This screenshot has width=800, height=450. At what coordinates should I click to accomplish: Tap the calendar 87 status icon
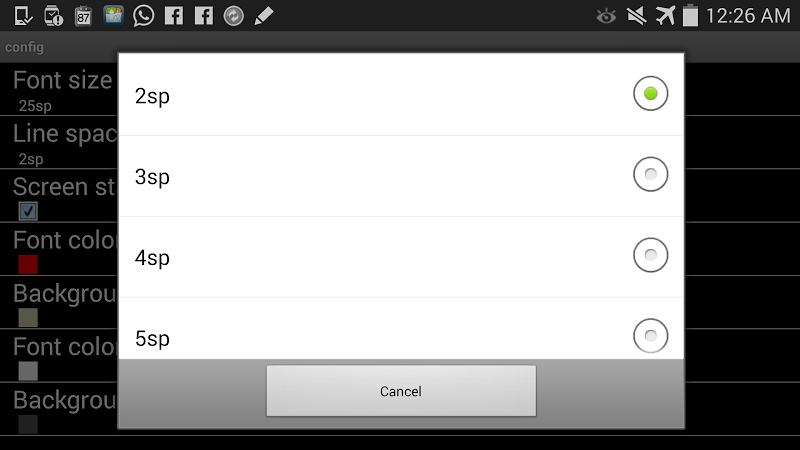[x=83, y=16]
